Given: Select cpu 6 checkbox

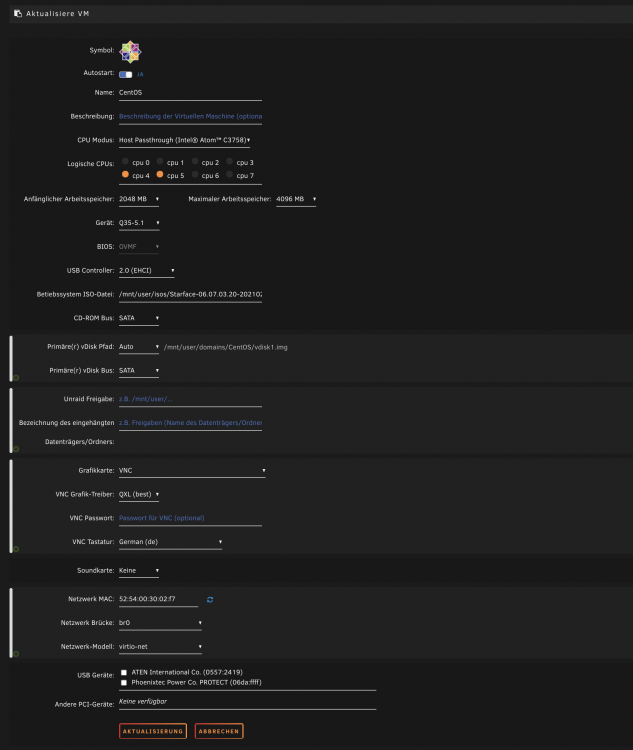Looking at the screenshot, I should (x=195, y=174).
